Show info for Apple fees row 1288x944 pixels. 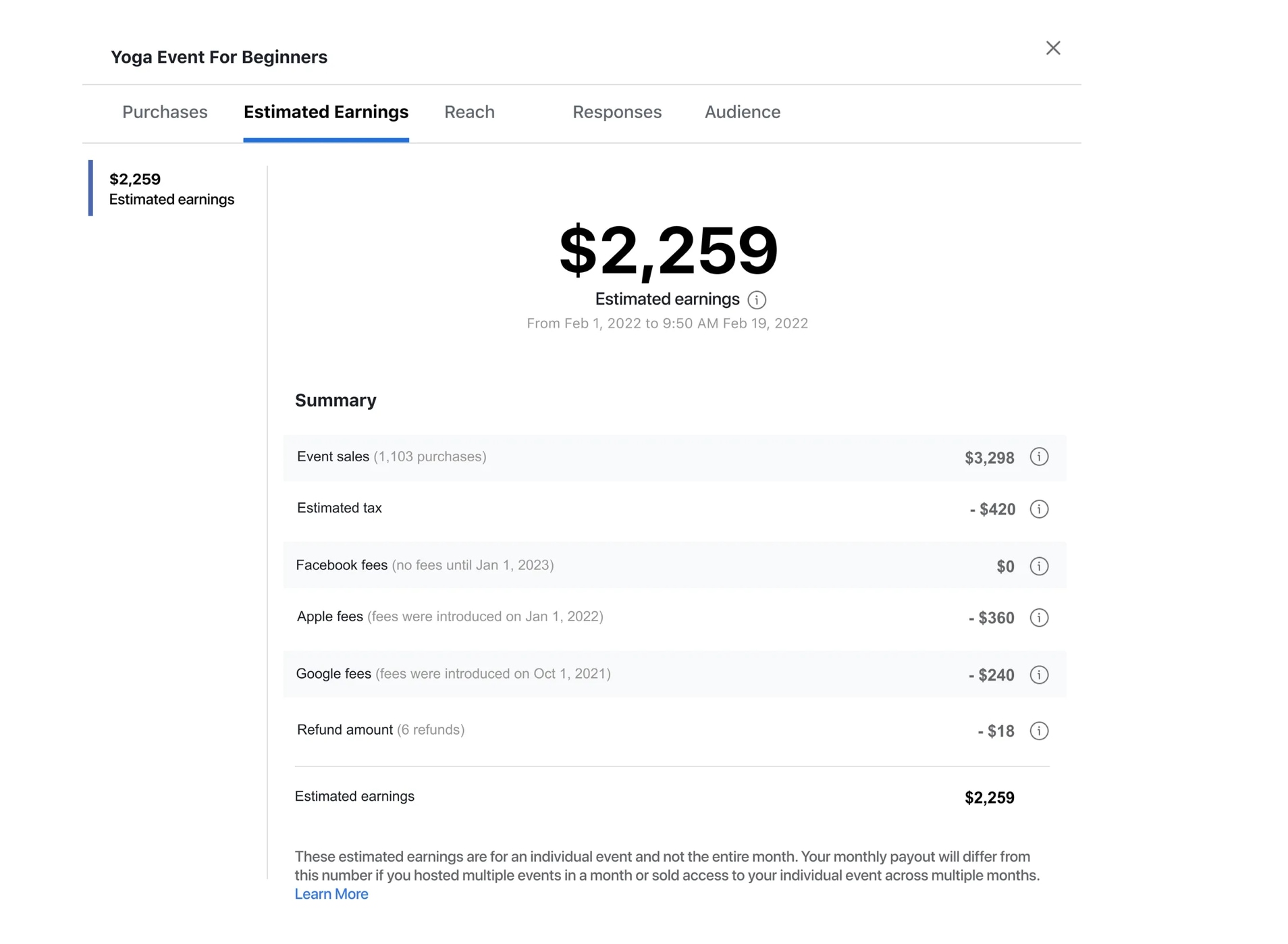click(1039, 618)
